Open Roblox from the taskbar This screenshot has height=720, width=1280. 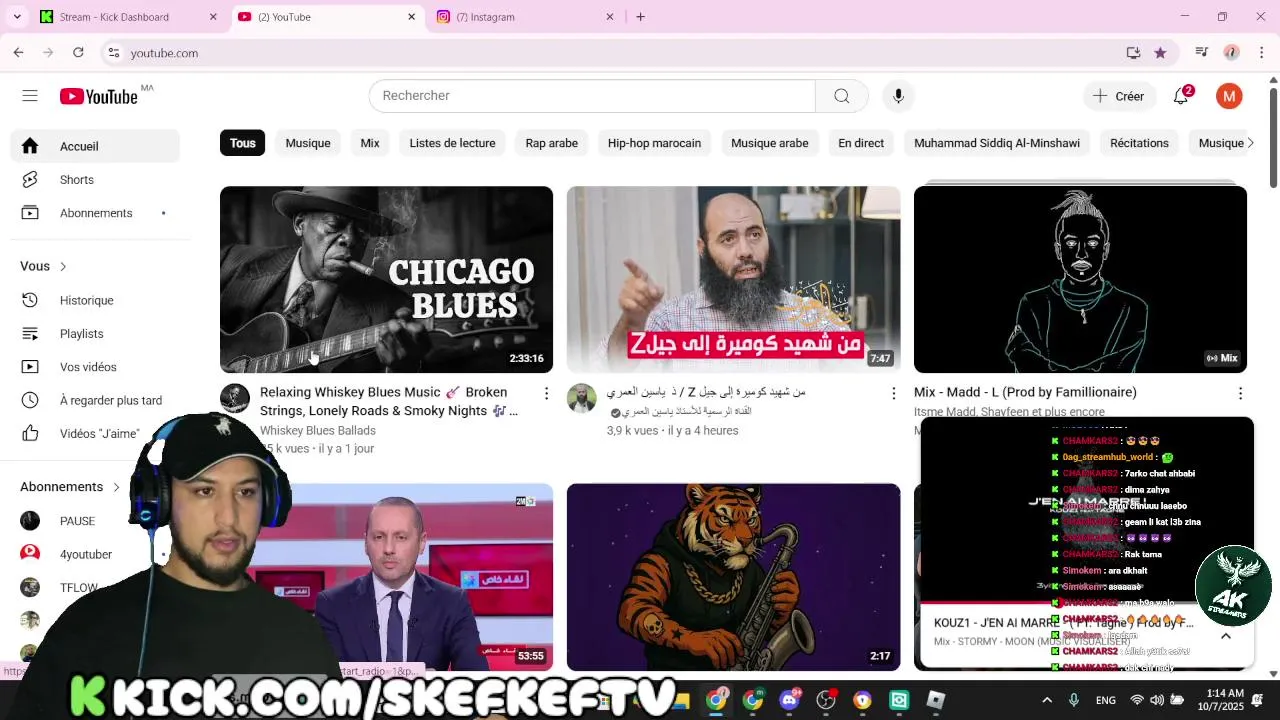point(935,700)
